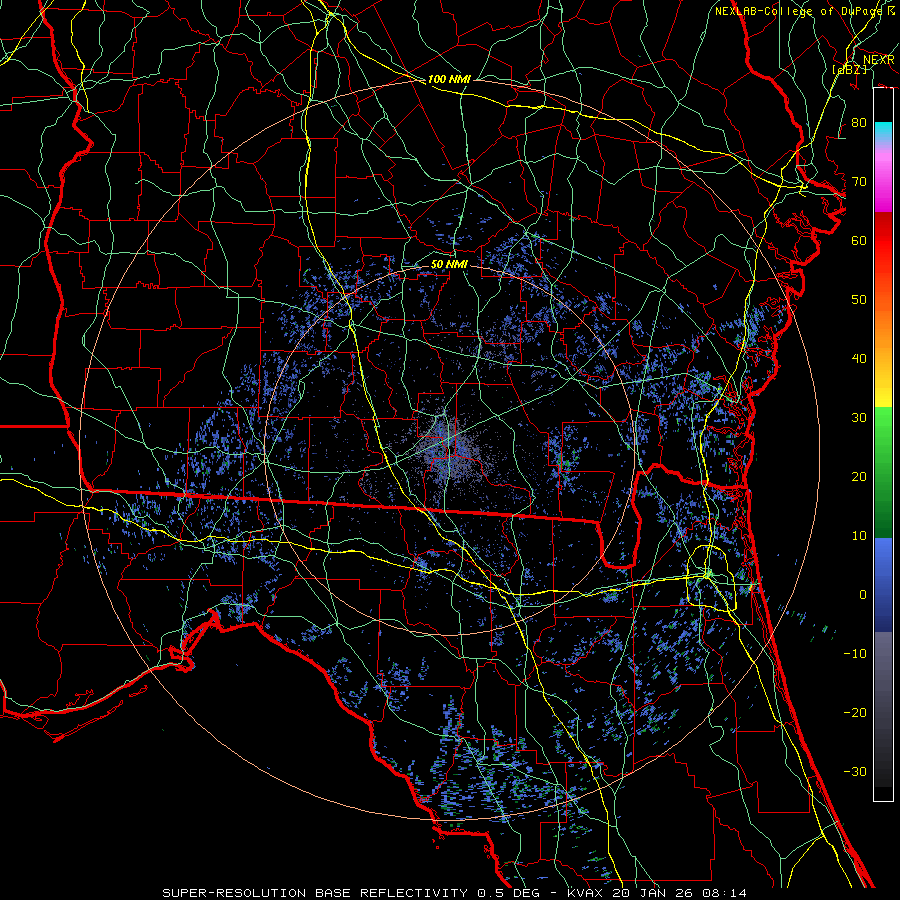Screen dimensions: 900x900
Task: Click the "0.5 DEG" elevation text
Action: click(x=508, y=893)
